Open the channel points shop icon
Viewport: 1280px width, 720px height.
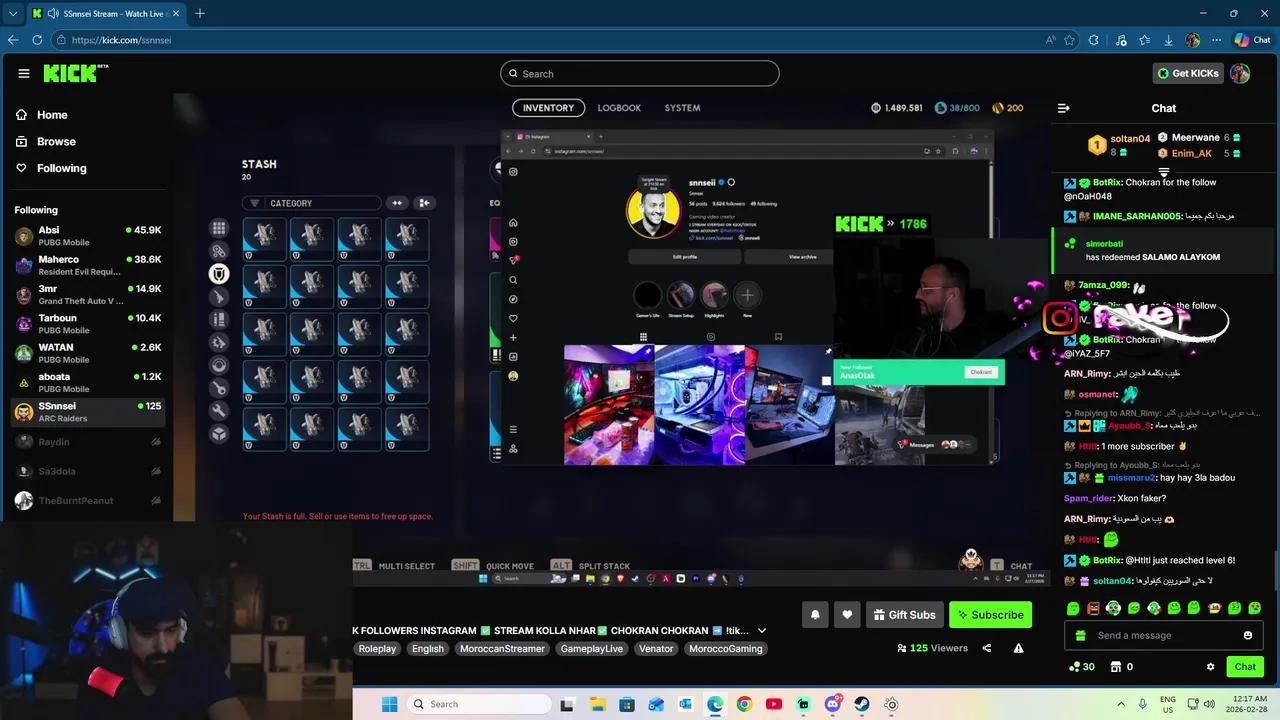point(1115,667)
